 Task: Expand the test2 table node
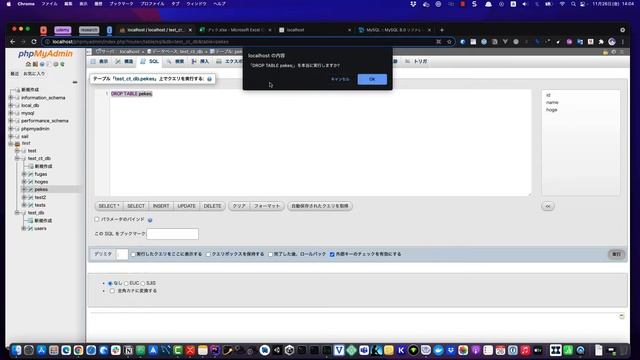click(24, 198)
